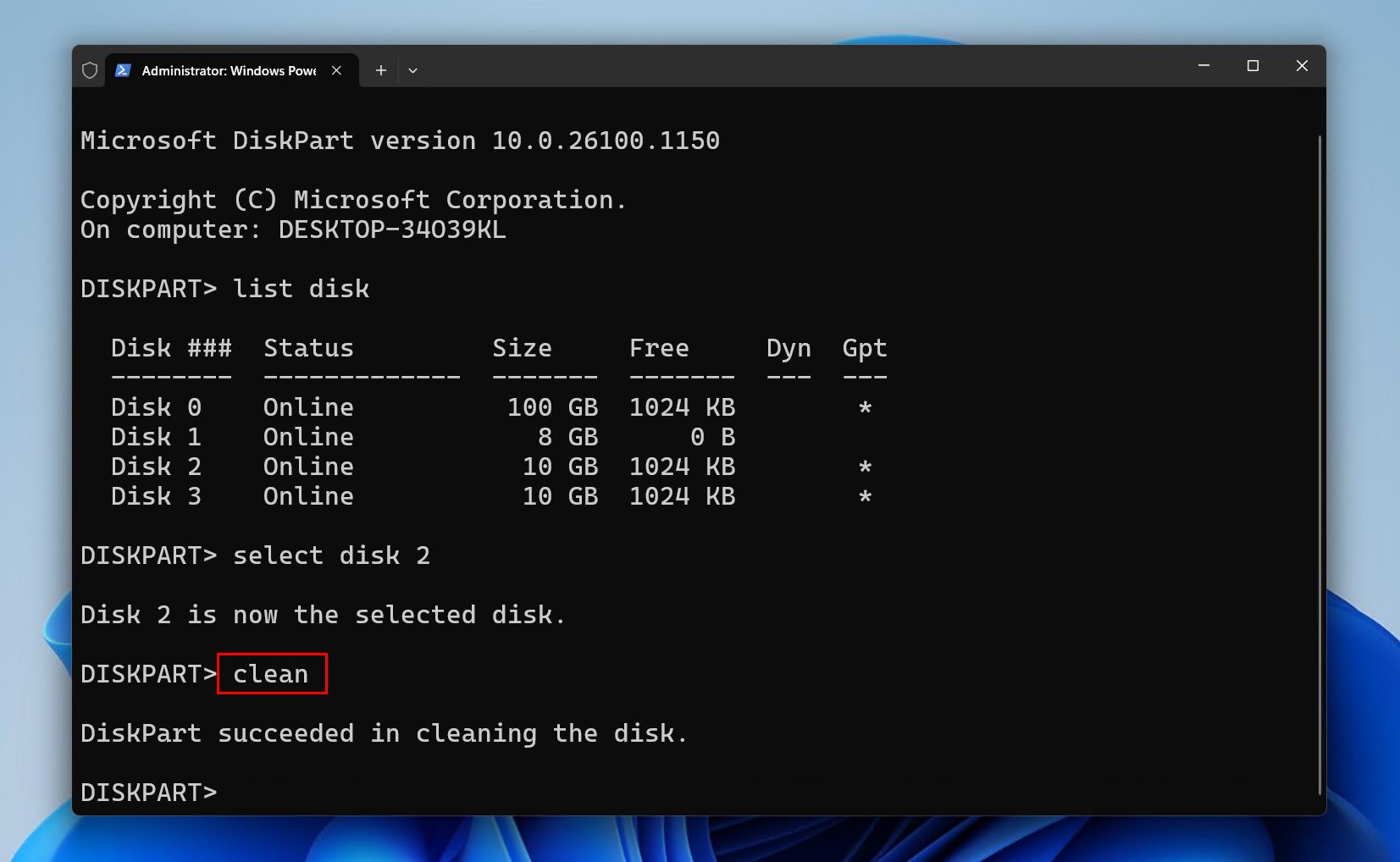Click the list disk command text
Viewport: 1400px width, 862px height.
tap(302, 289)
